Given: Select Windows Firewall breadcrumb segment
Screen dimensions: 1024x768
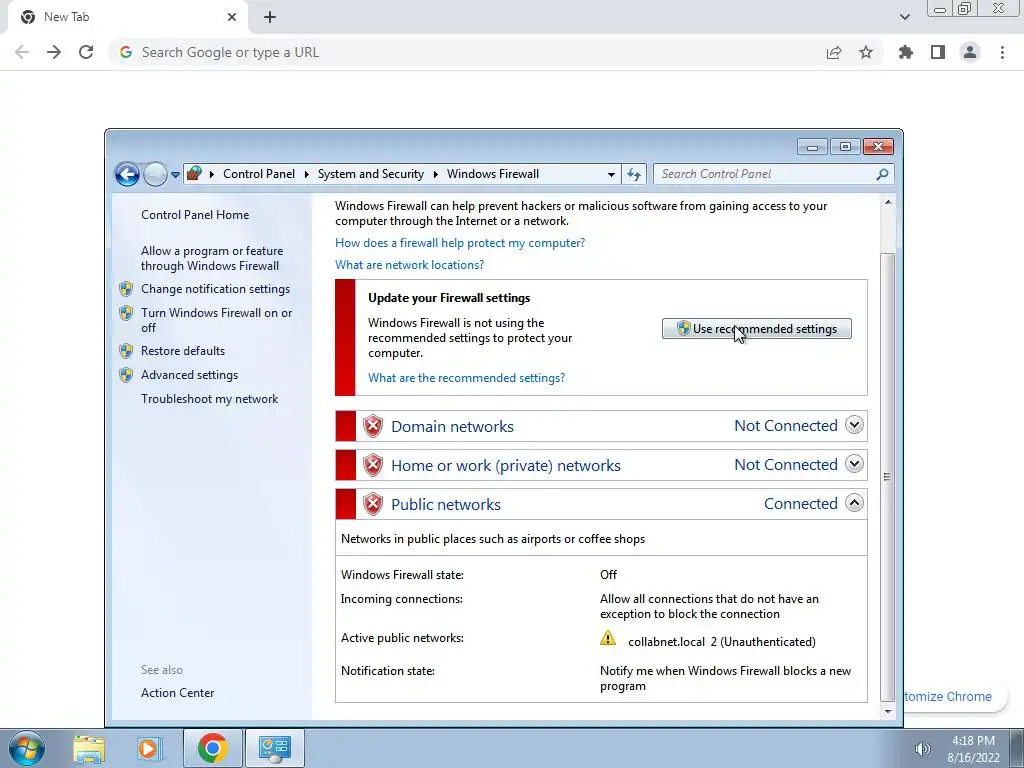Looking at the screenshot, I should [x=492, y=174].
